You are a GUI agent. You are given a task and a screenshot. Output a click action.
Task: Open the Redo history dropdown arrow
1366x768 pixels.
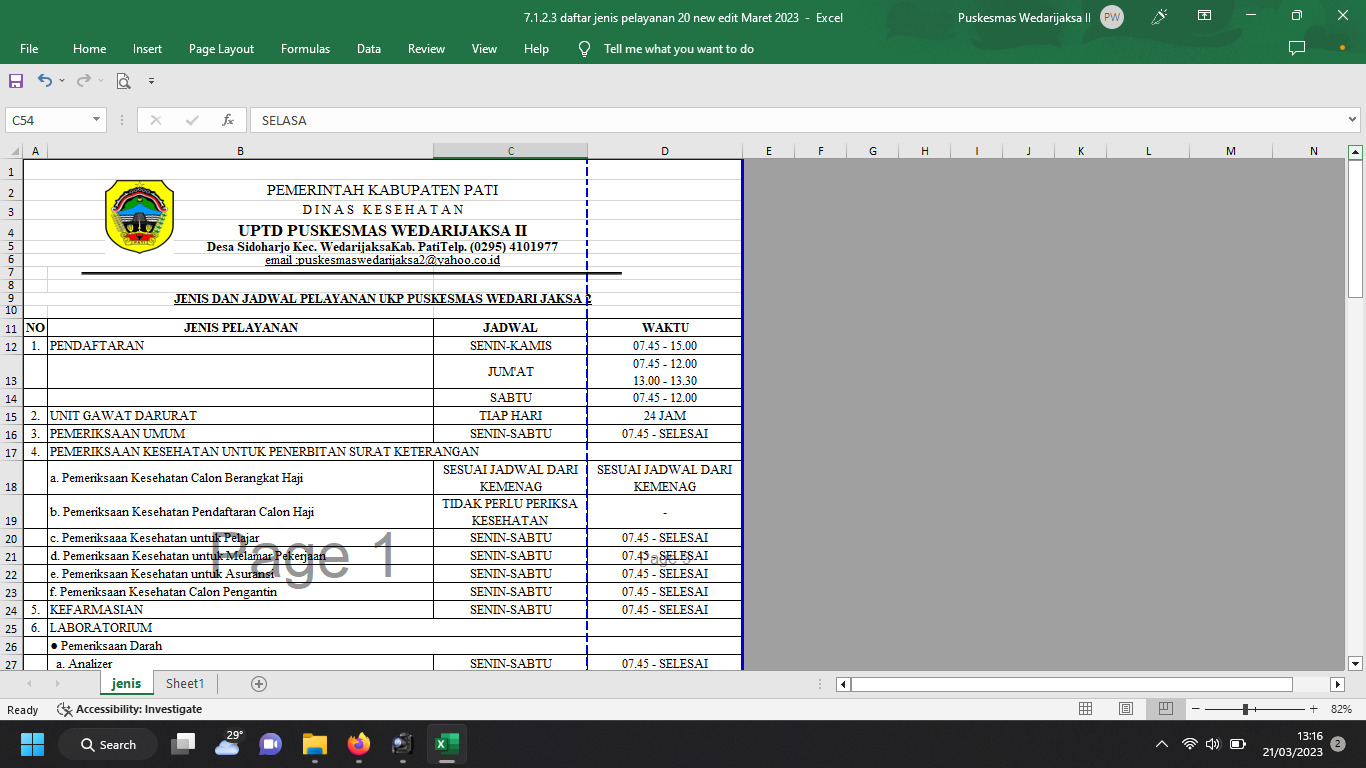point(100,81)
